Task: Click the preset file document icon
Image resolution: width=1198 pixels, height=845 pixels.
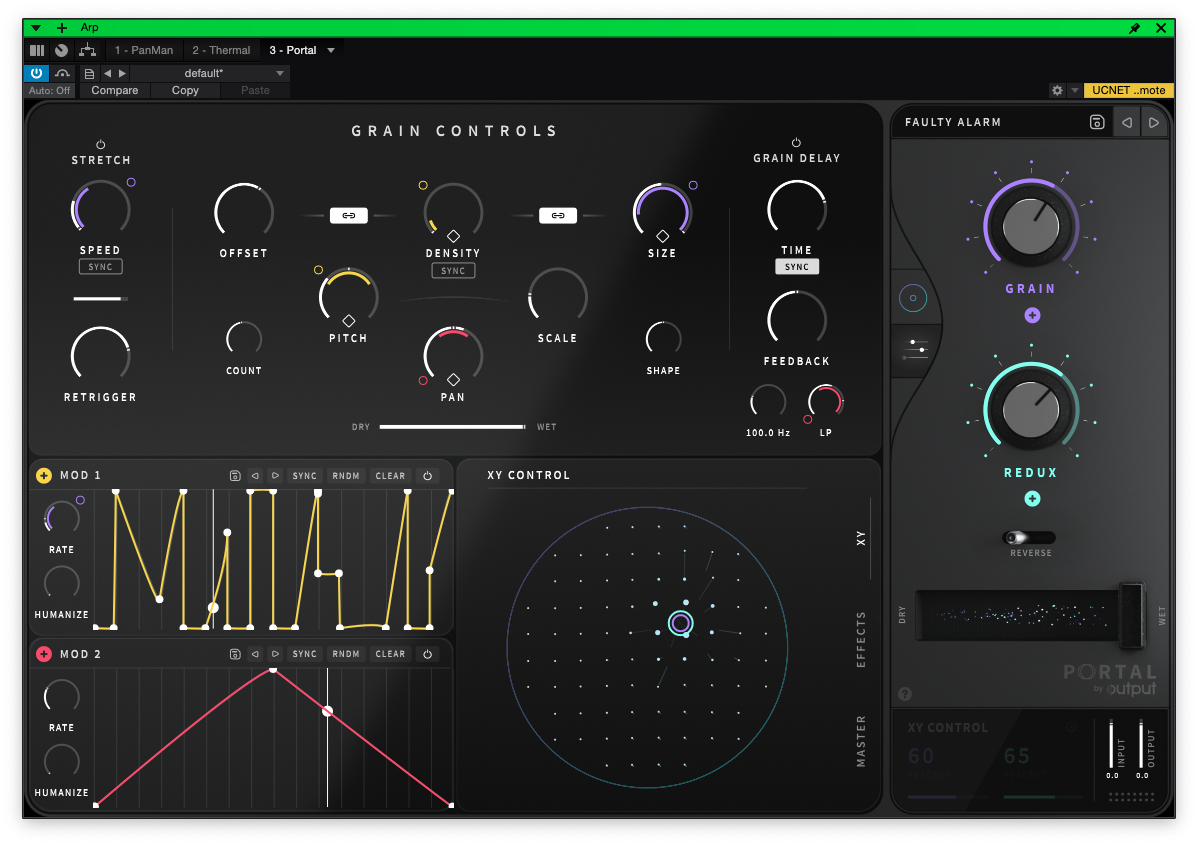Action: [x=89, y=73]
